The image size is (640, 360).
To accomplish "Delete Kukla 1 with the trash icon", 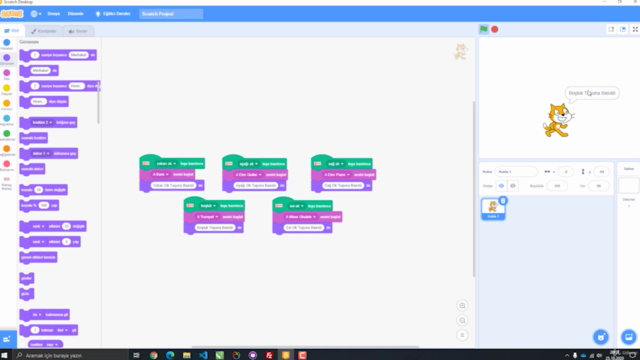I will (503, 200).
